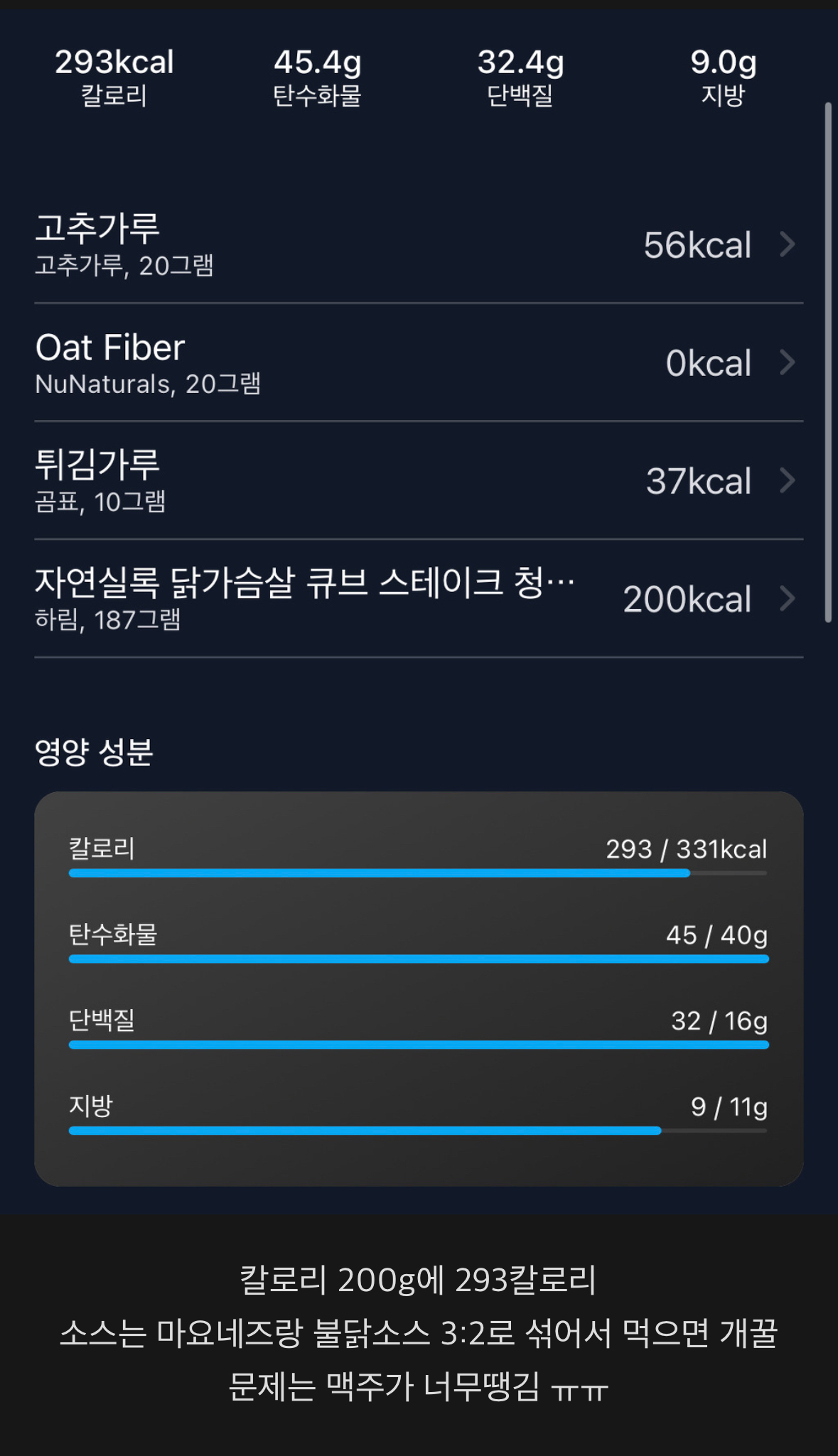
Task: Tap the 영양 성분 section heading
Action: (x=94, y=752)
